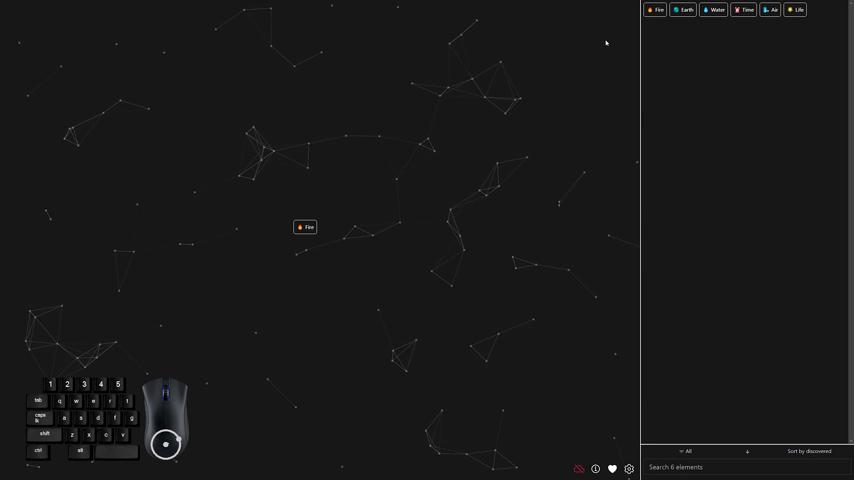This screenshot has width=854, height=480.
Task: Choose the Life element chip
Action: (795, 10)
